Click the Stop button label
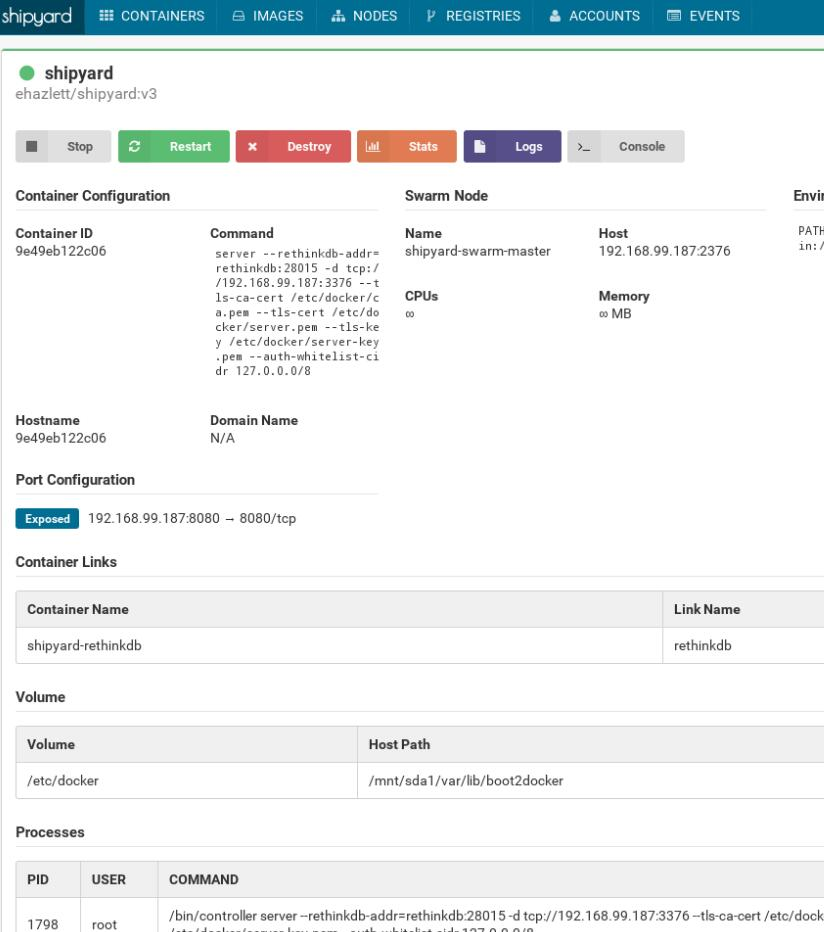Image resolution: width=824 pixels, height=932 pixels. coord(80,146)
